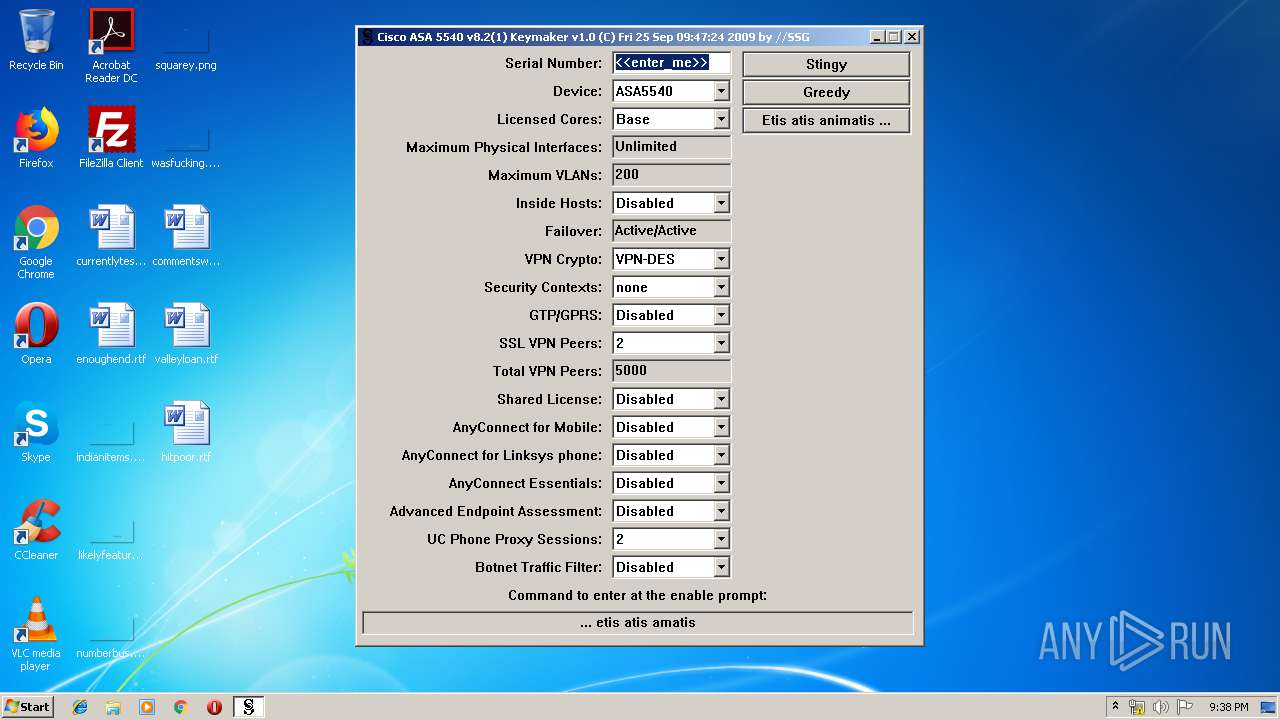The width and height of the screenshot is (1280, 720).
Task: Open Opera desktop shortcut
Action: tap(36, 334)
